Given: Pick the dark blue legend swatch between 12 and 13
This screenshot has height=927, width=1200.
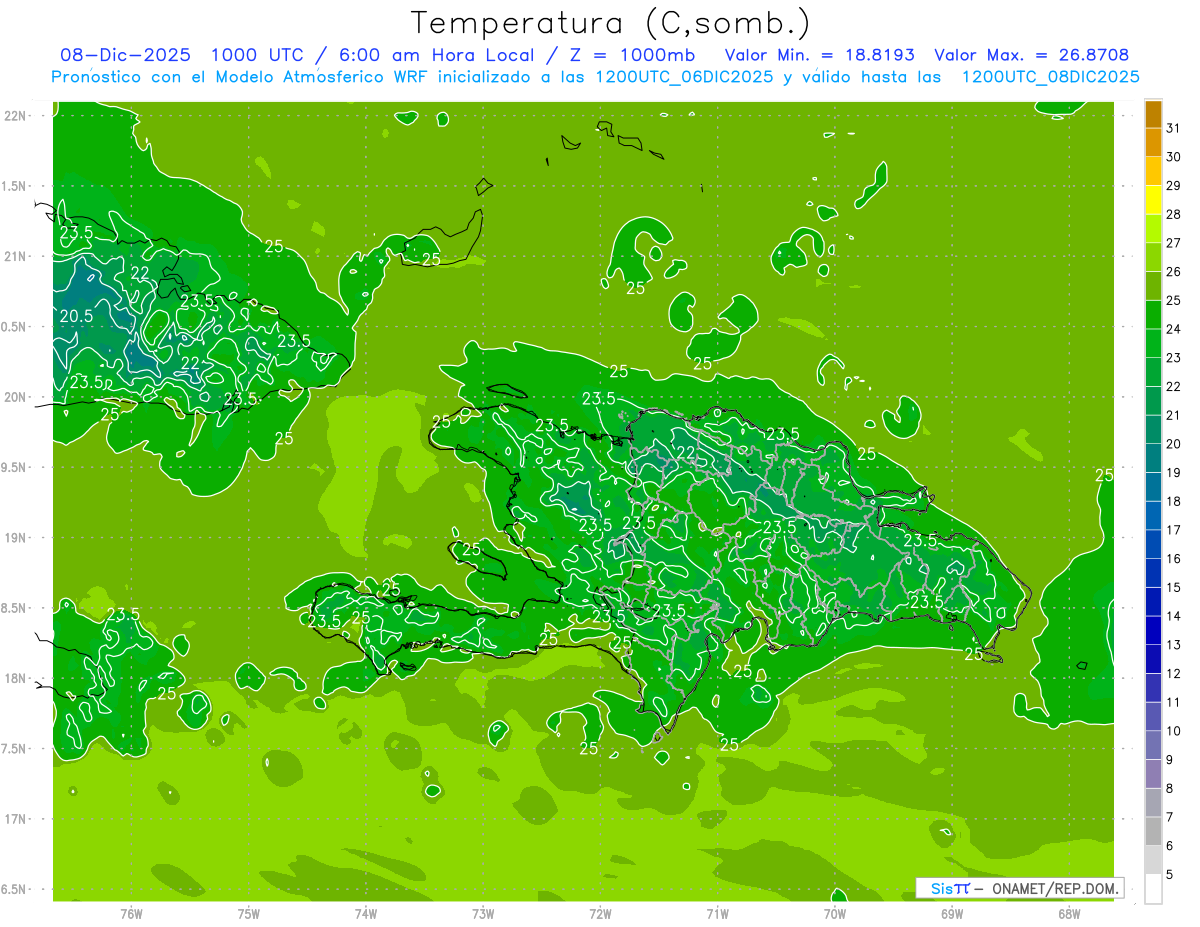Looking at the screenshot, I should [1153, 659].
